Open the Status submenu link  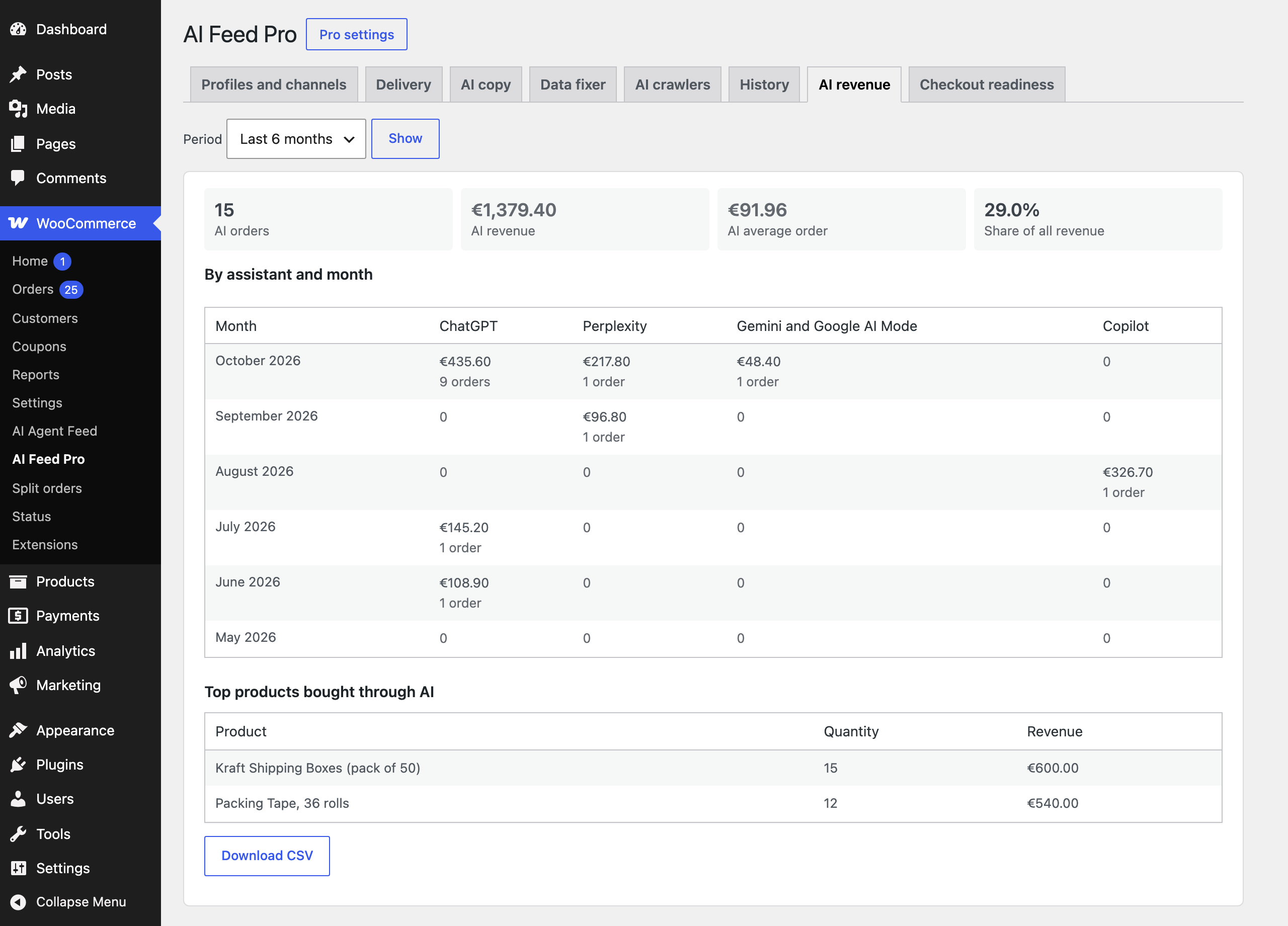click(x=32, y=517)
